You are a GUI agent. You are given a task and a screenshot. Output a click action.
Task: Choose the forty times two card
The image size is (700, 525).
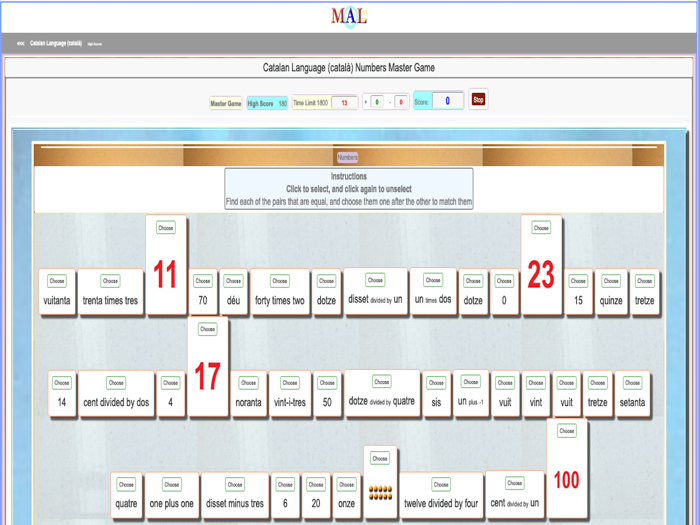click(x=280, y=281)
